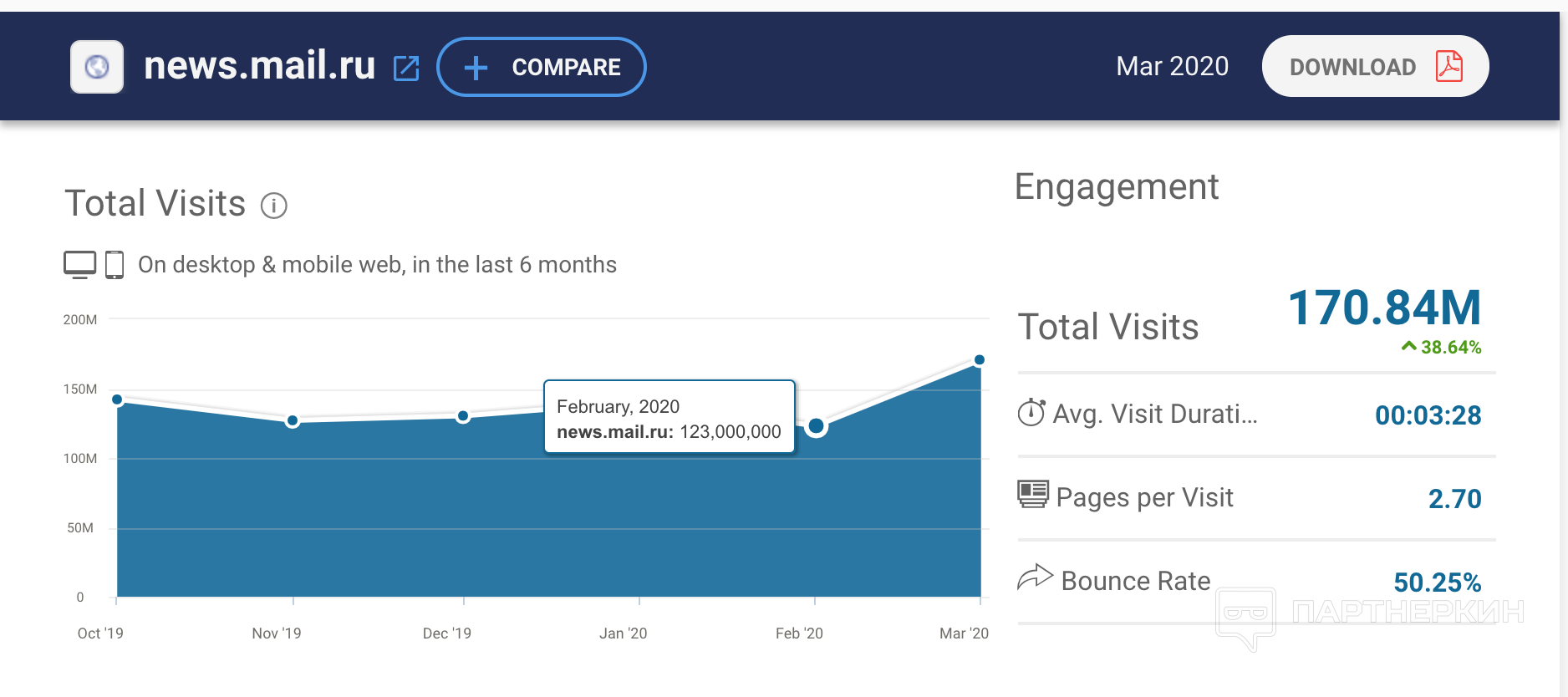Click the Avg. Visit Duration stopwatch icon
1568x697 pixels.
[x=1031, y=412]
